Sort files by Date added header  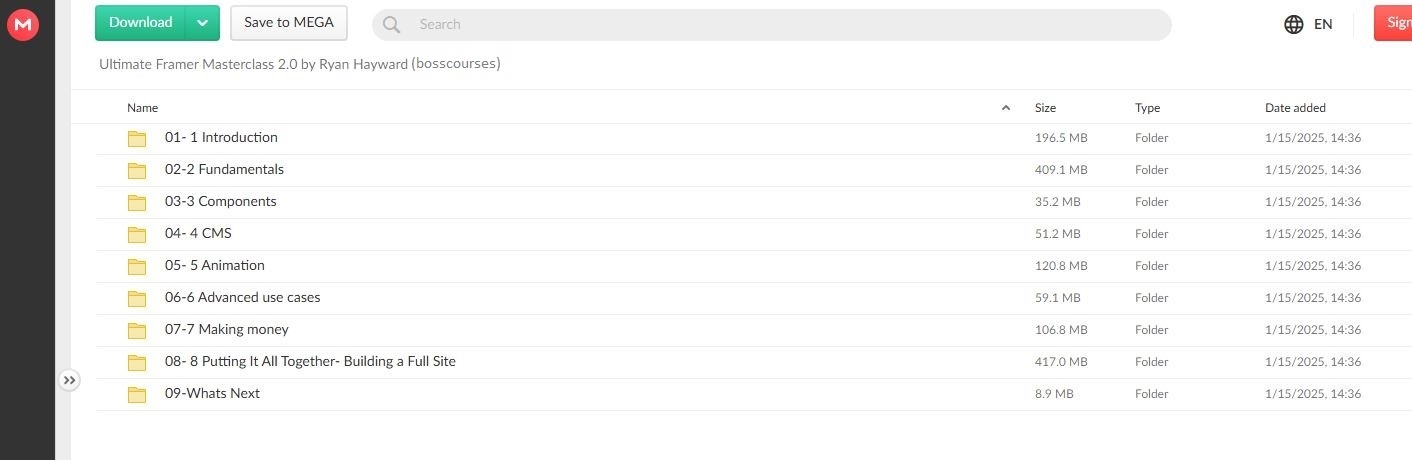coord(1295,108)
